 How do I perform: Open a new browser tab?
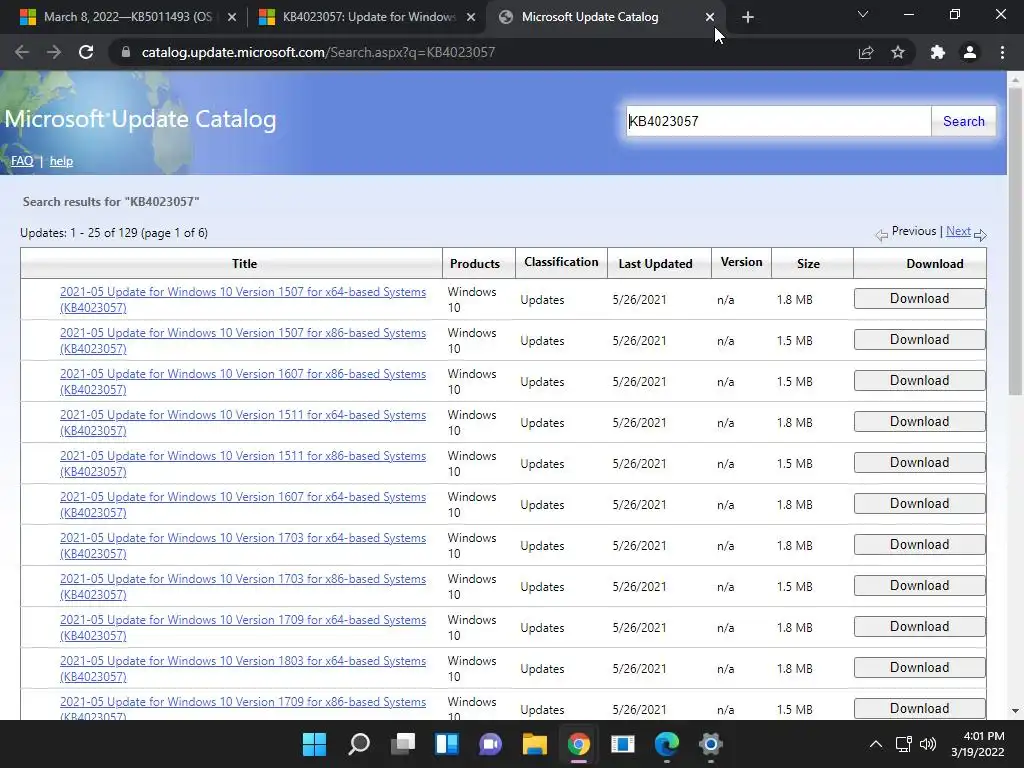(748, 17)
